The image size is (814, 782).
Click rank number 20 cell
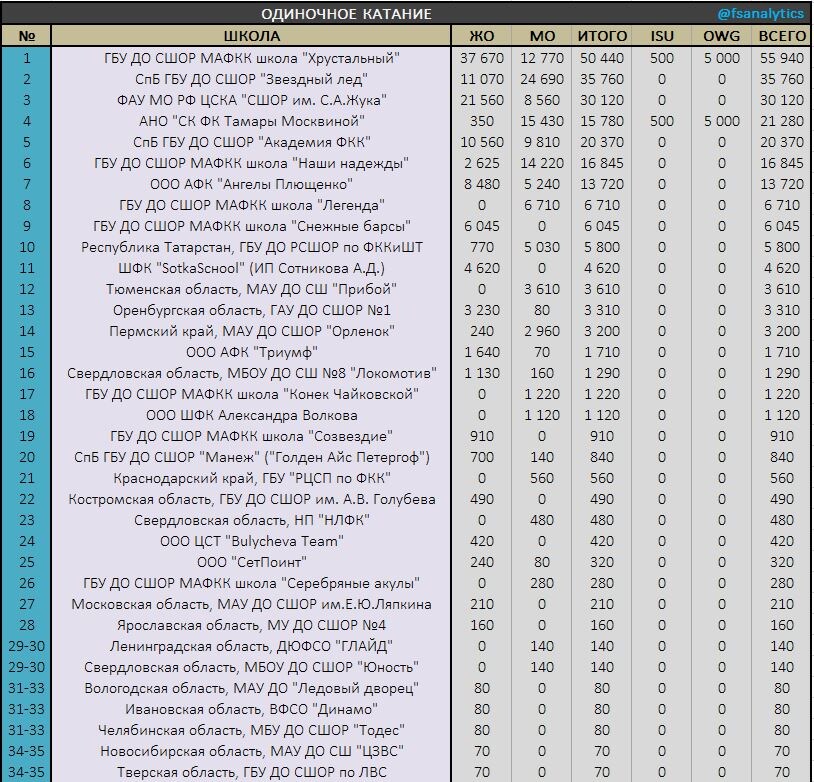(26, 457)
